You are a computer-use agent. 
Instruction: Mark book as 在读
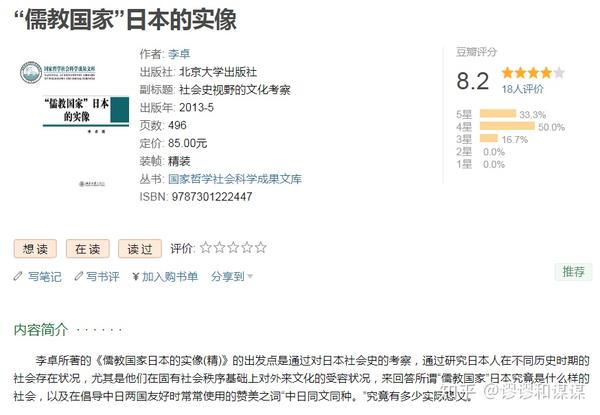88,249
